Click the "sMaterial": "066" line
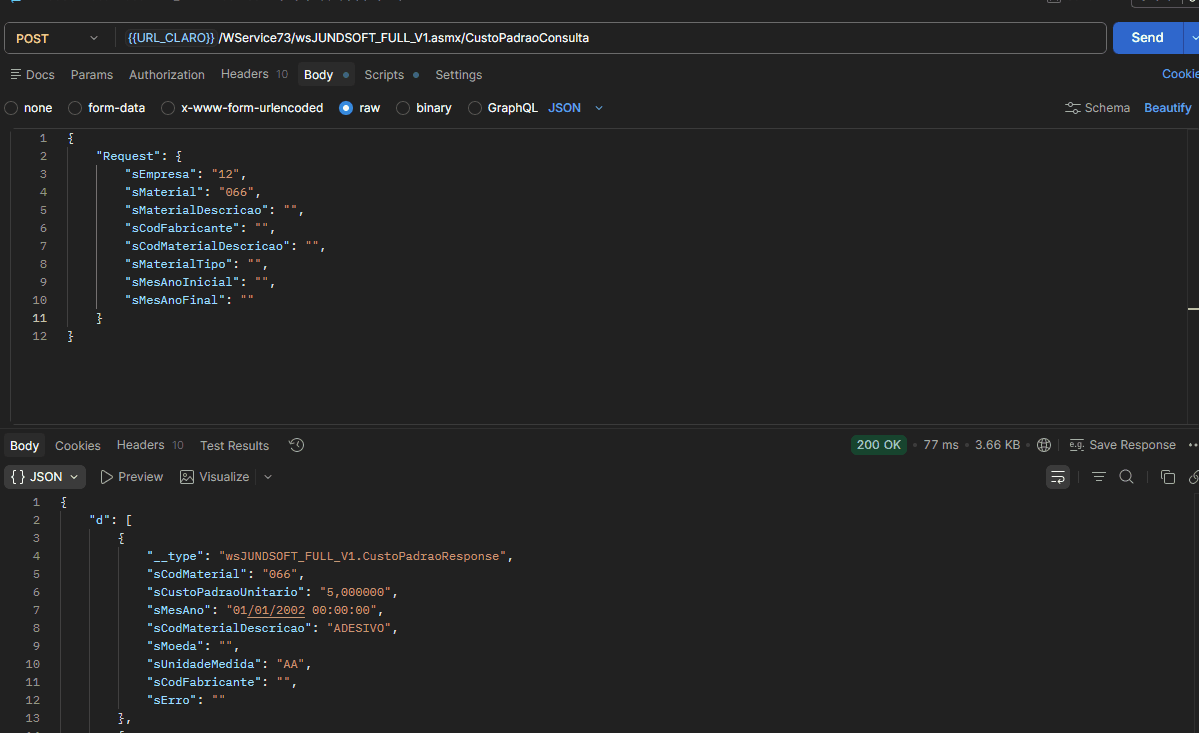The width and height of the screenshot is (1199, 733). [x=193, y=192]
